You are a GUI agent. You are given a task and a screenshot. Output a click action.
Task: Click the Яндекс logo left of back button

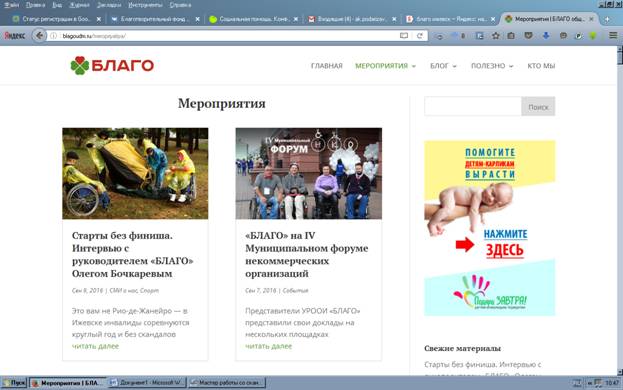tap(15, 36)
